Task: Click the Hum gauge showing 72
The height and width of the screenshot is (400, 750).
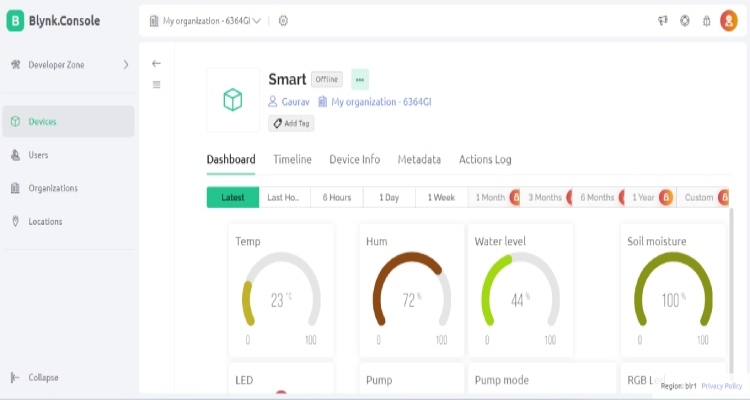Action: [x=411, y=290]
